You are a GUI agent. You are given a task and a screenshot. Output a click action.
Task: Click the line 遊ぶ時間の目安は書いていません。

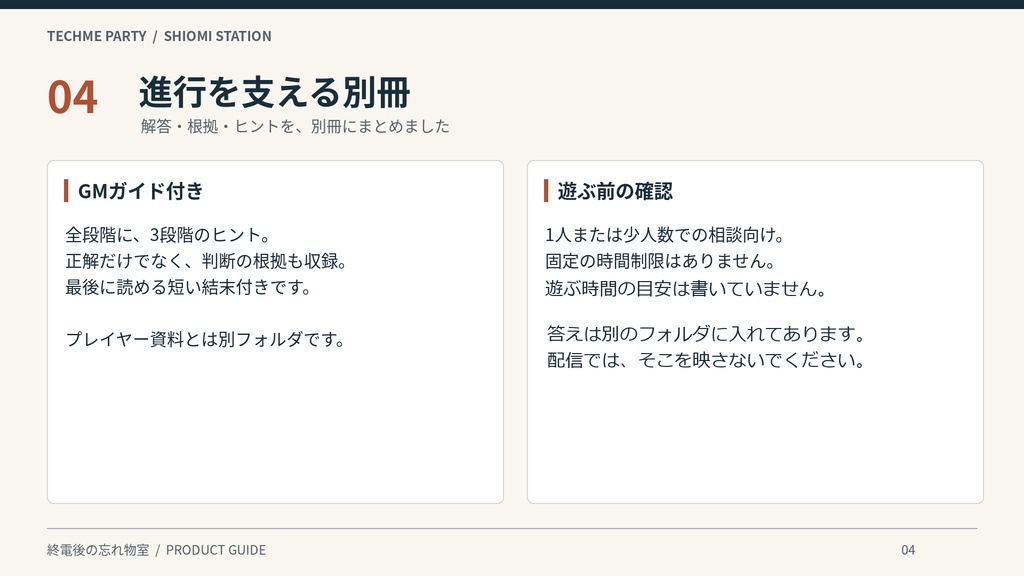tap(686, 288)
